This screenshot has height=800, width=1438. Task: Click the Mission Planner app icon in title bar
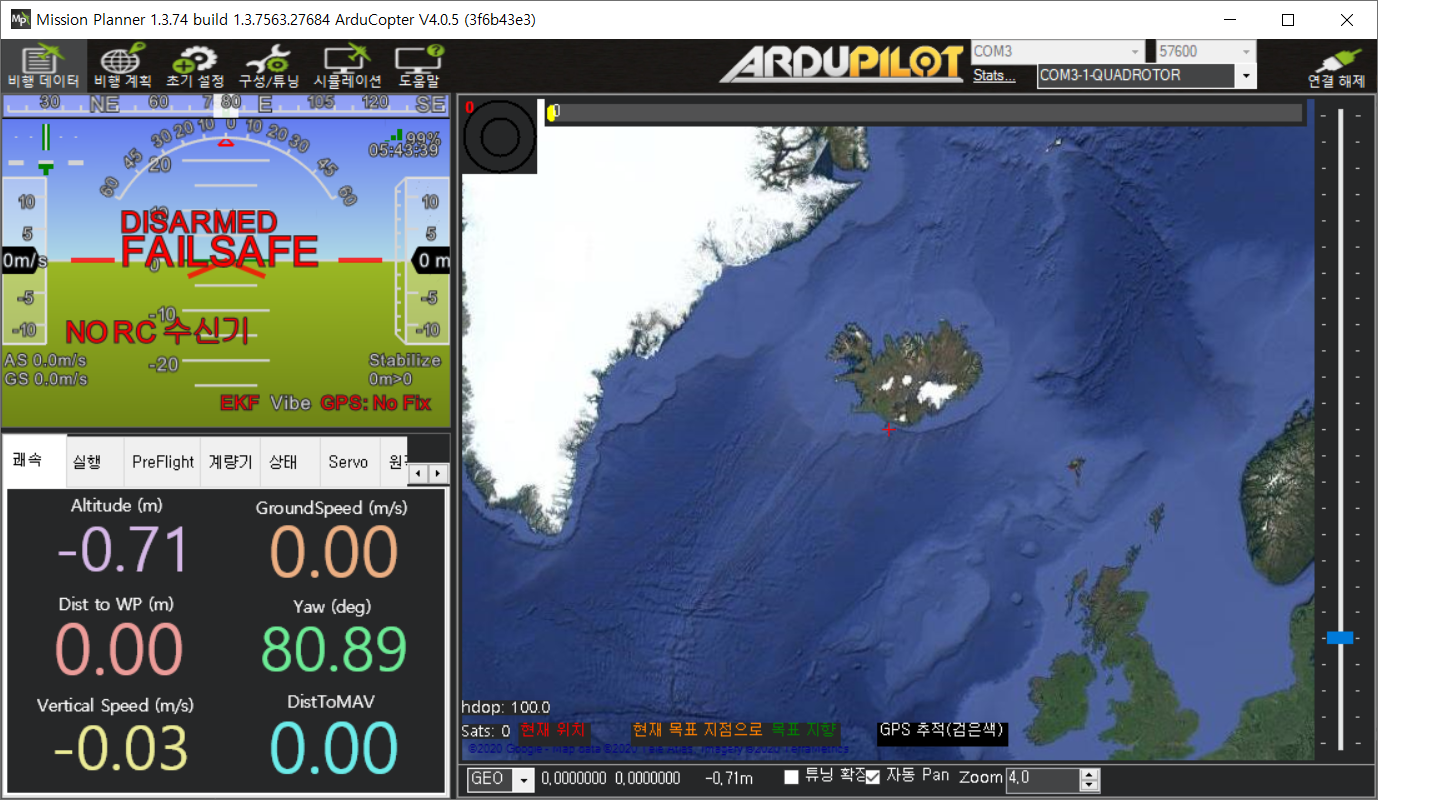click(19, 19)
